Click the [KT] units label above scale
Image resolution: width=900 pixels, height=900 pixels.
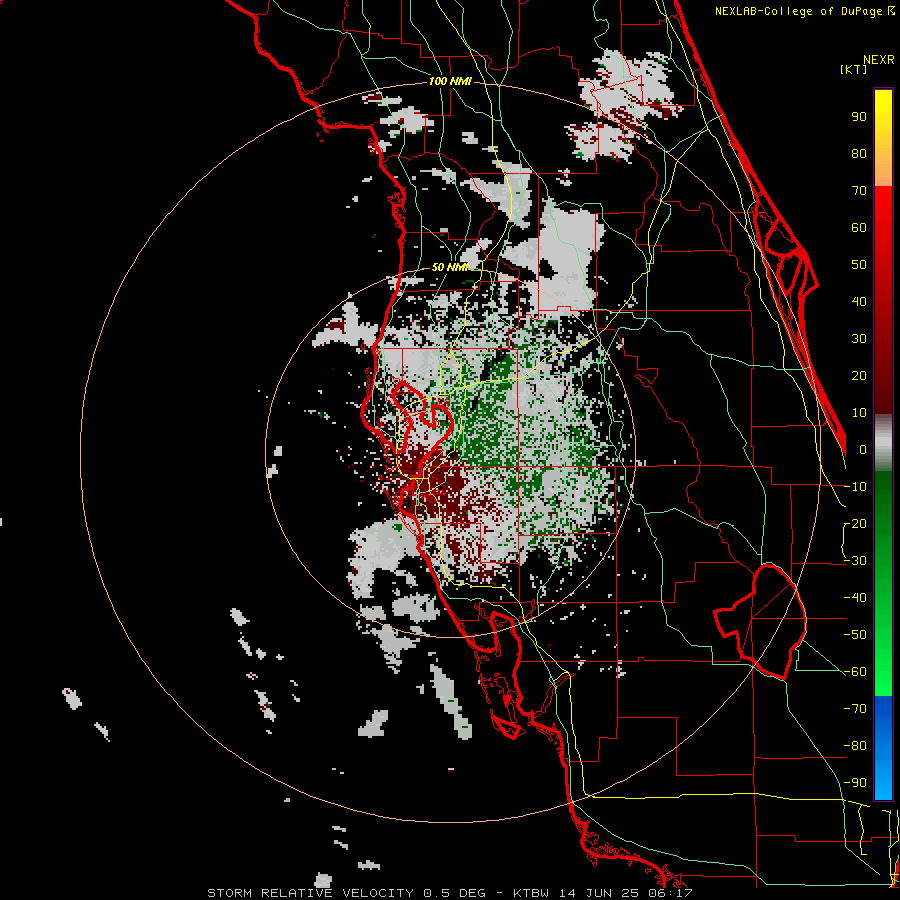click(x=854, y=69)
